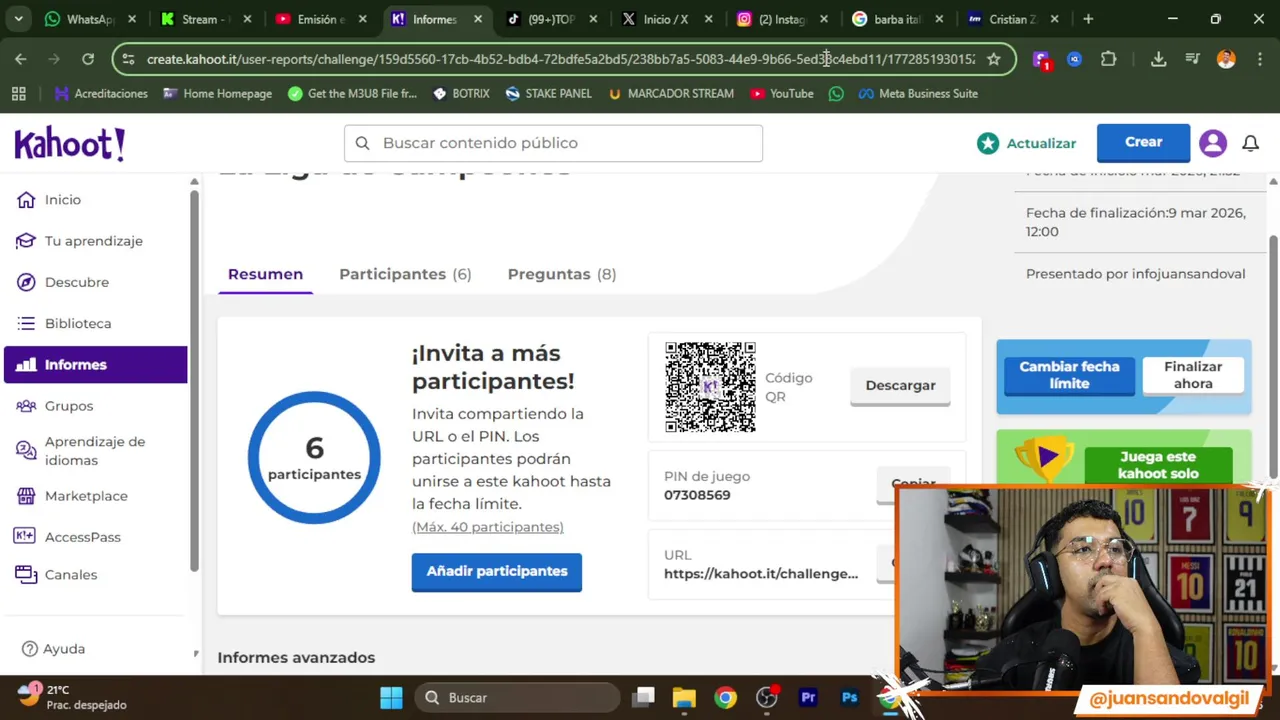Open AccessPass K!+ icon

25,537
